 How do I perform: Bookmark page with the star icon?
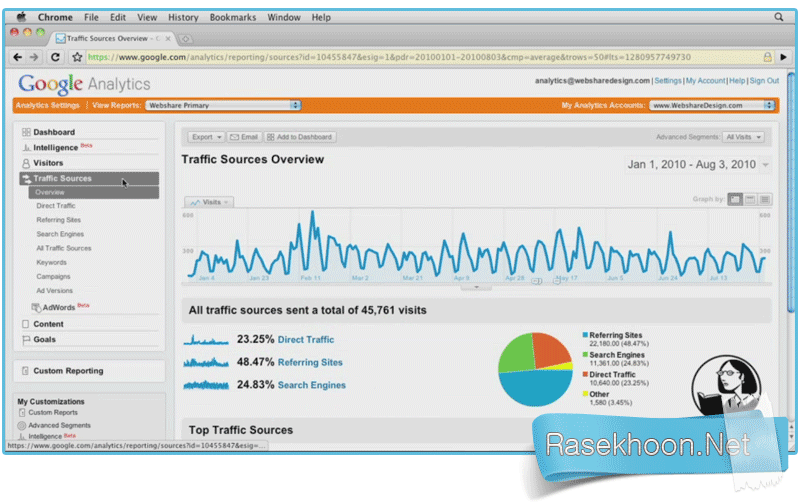(77, 57)
